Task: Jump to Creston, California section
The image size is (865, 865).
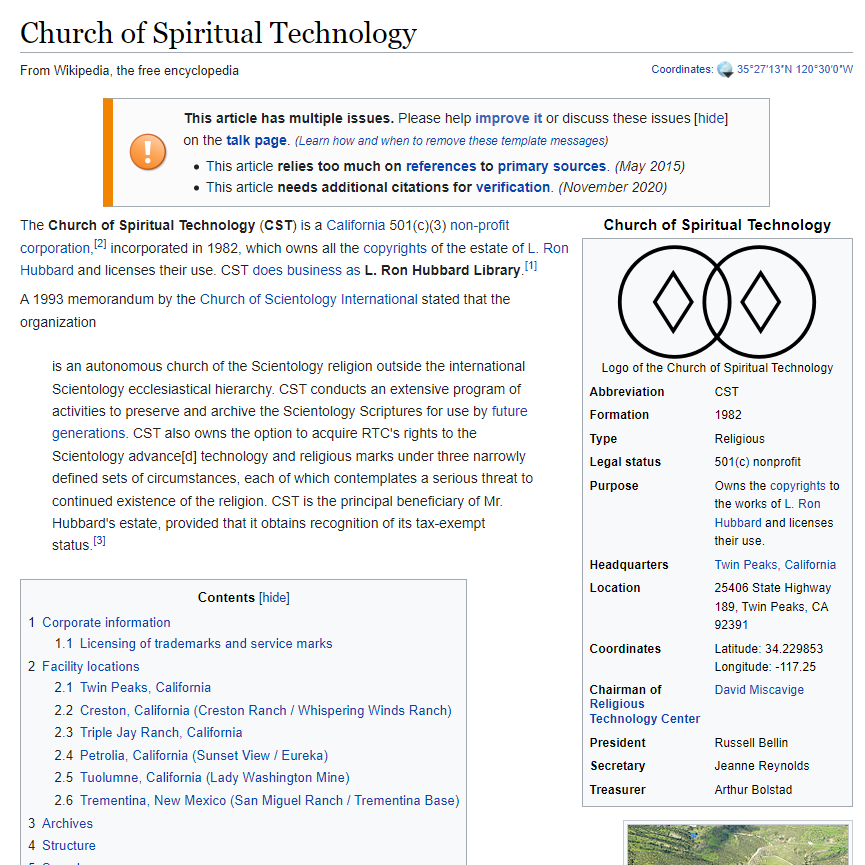Action: point(265,711)
